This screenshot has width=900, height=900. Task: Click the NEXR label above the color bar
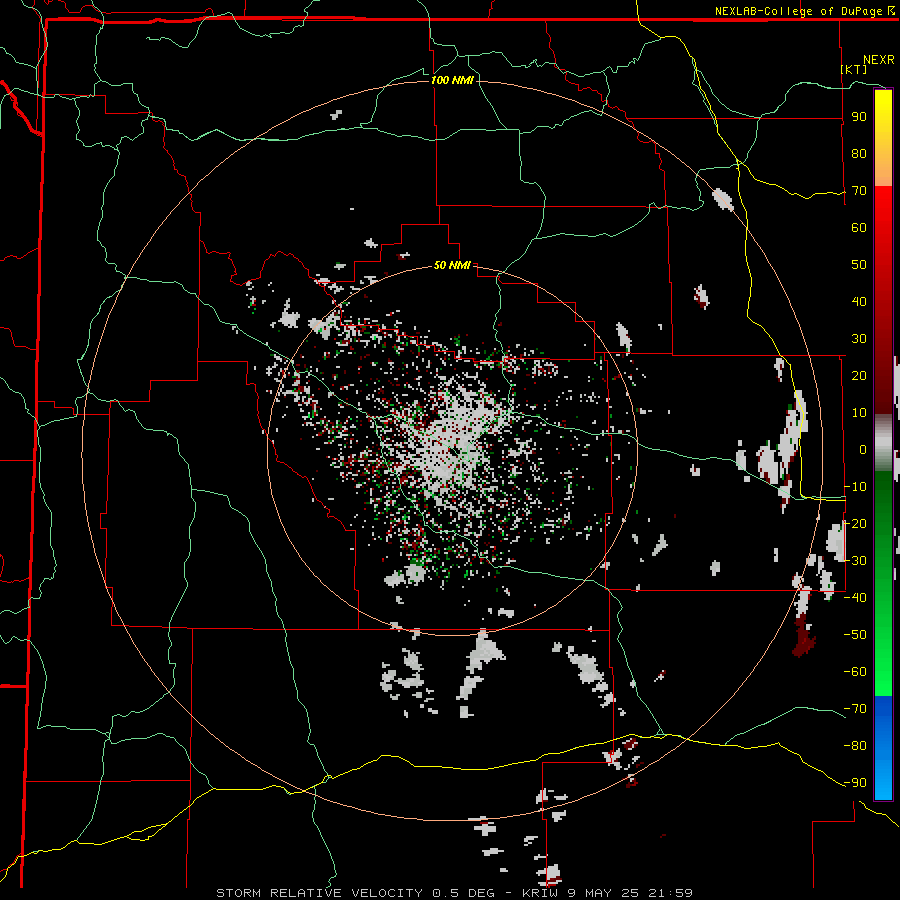coord(879,60)
